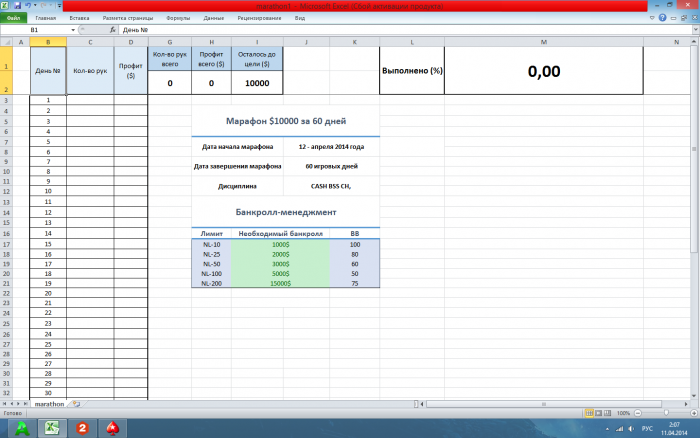700x438 pixels.
Task: Click the 100% zoom level button
Action: pyautogui.click(x=623, y=413)
